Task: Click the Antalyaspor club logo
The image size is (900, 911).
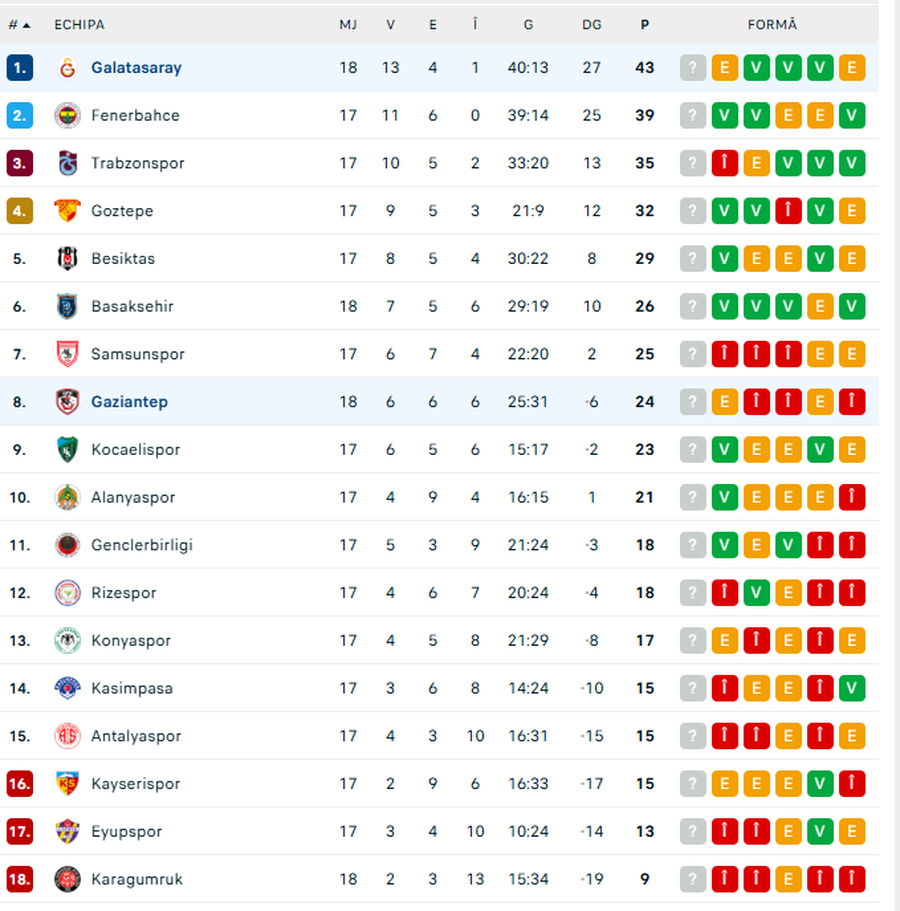Action: click(67, 736)
